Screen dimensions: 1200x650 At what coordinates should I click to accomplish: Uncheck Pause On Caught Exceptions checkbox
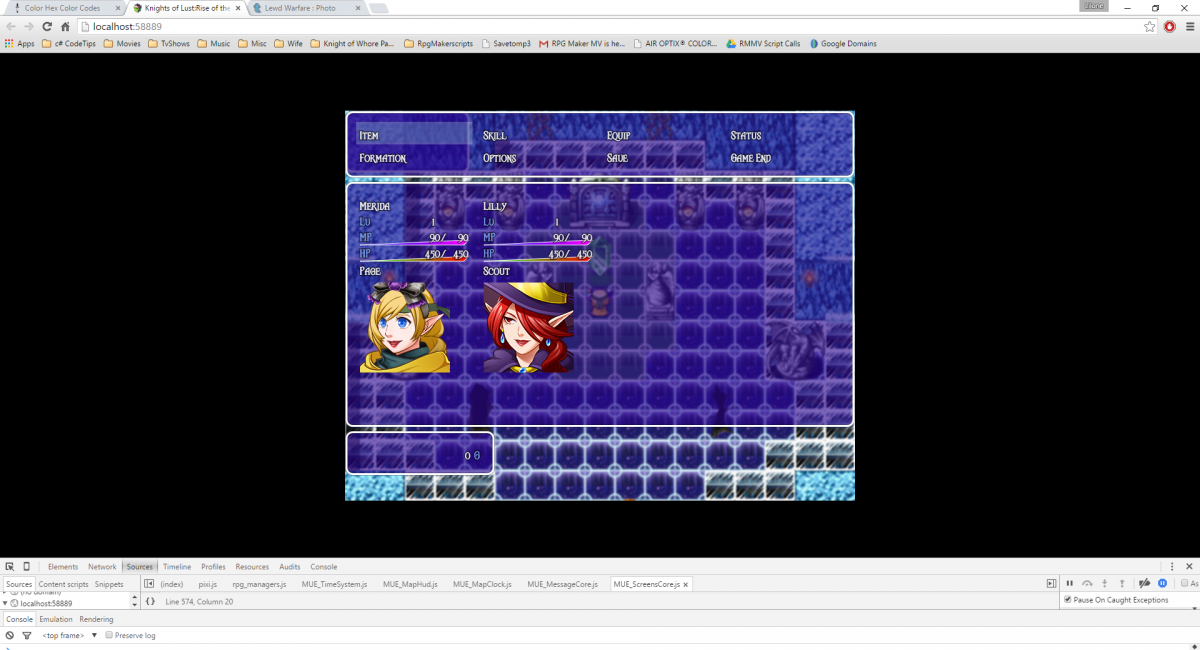point(1067,600)
